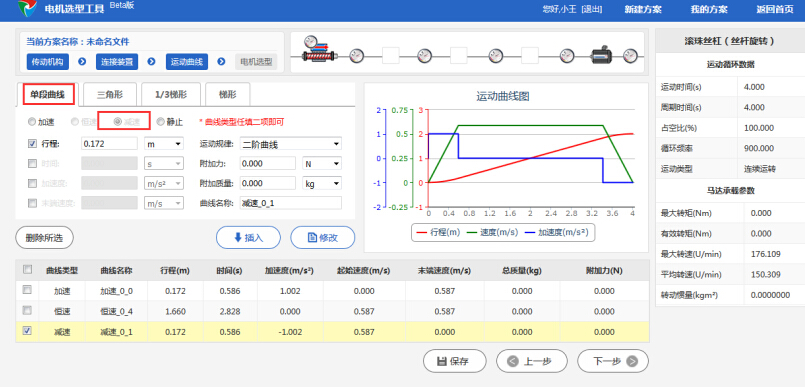The width and height of the screenshot is (805, 387).
Task: Switch to the 1/3梯形 tab
Action: point(171,94)
